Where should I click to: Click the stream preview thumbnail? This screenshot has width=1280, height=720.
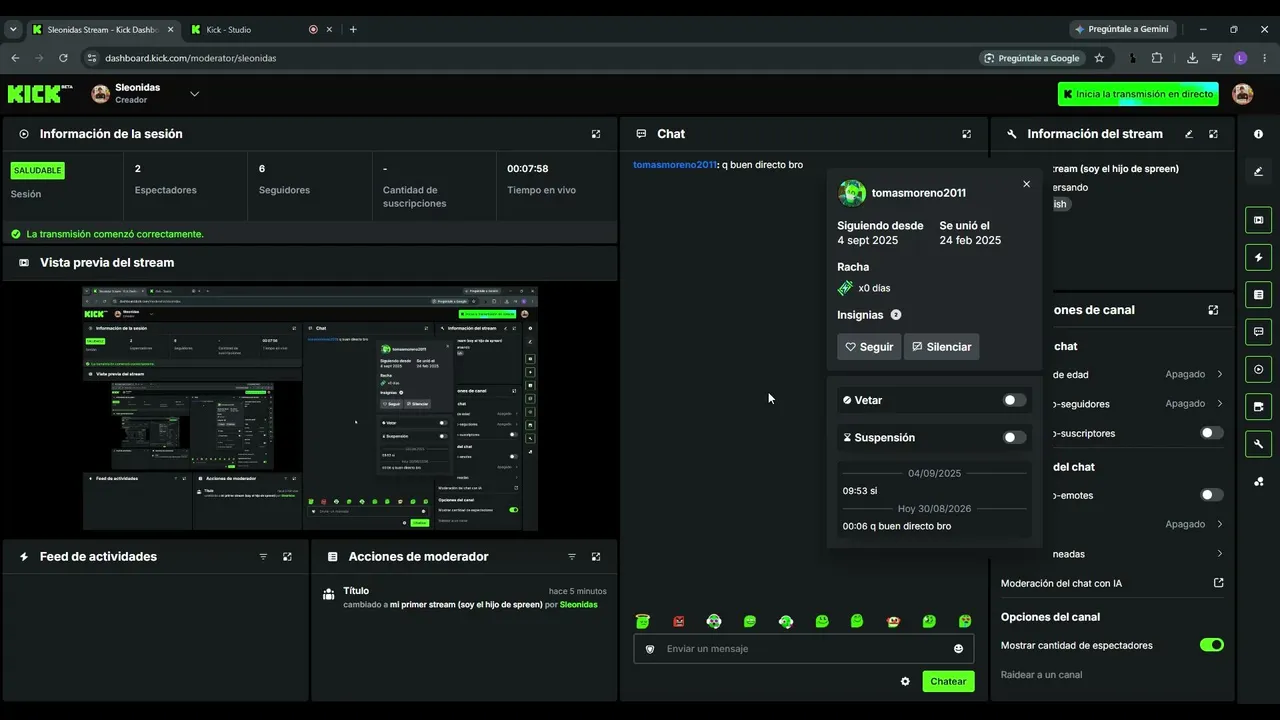click(310, 408)
